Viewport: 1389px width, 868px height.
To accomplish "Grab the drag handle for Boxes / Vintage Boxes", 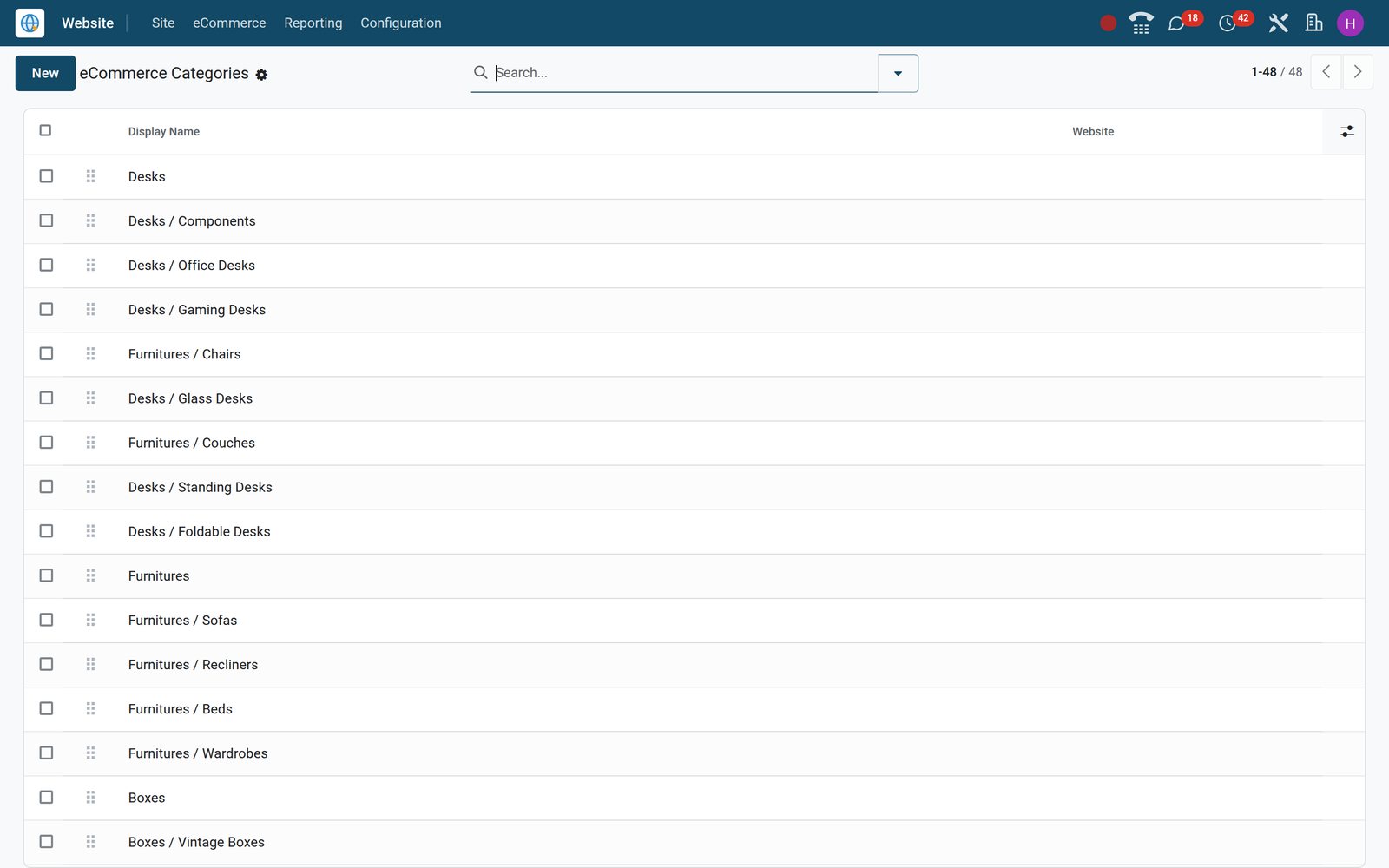I will pos(90,841).
